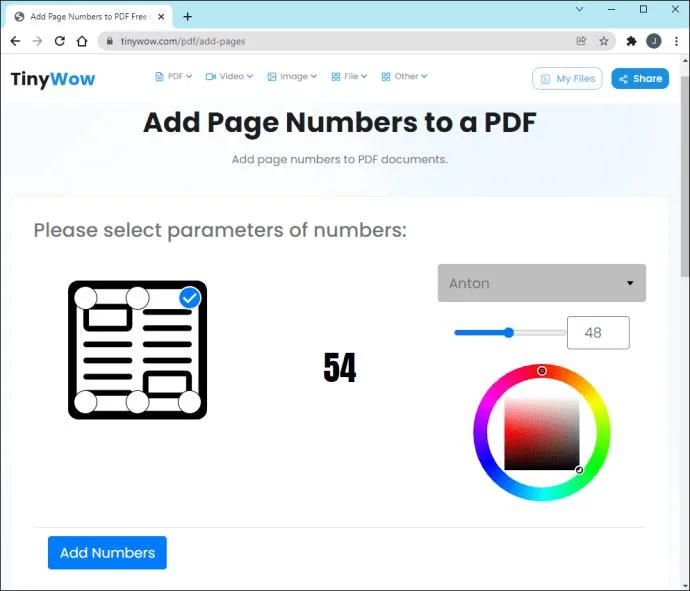Open a new browser tab
The width and height of the screenshot is (690, 591).
click(x=187, y=17)
